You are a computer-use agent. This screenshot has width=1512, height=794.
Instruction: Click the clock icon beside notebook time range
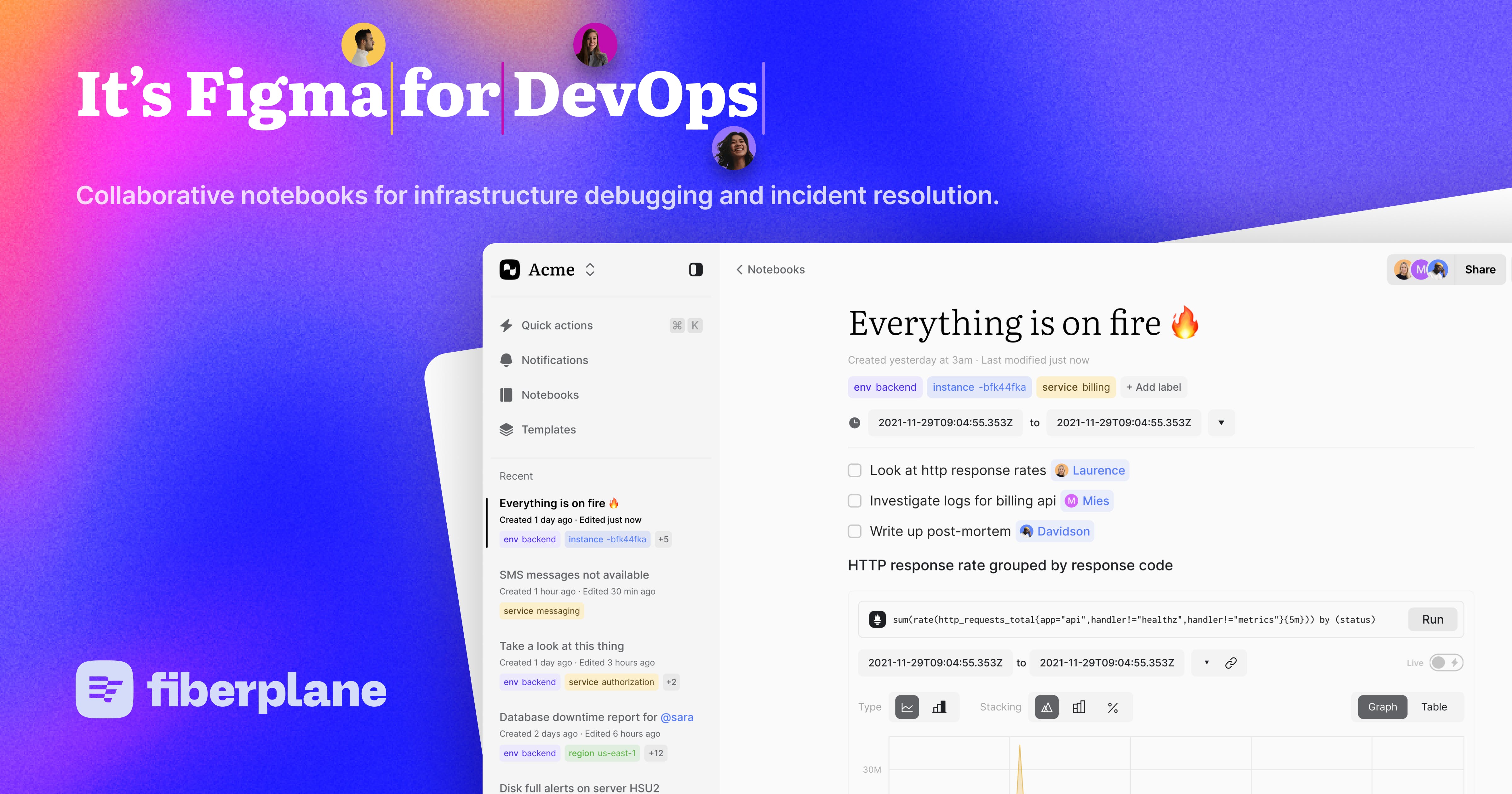pyautogui.click(x=855, y=423)
